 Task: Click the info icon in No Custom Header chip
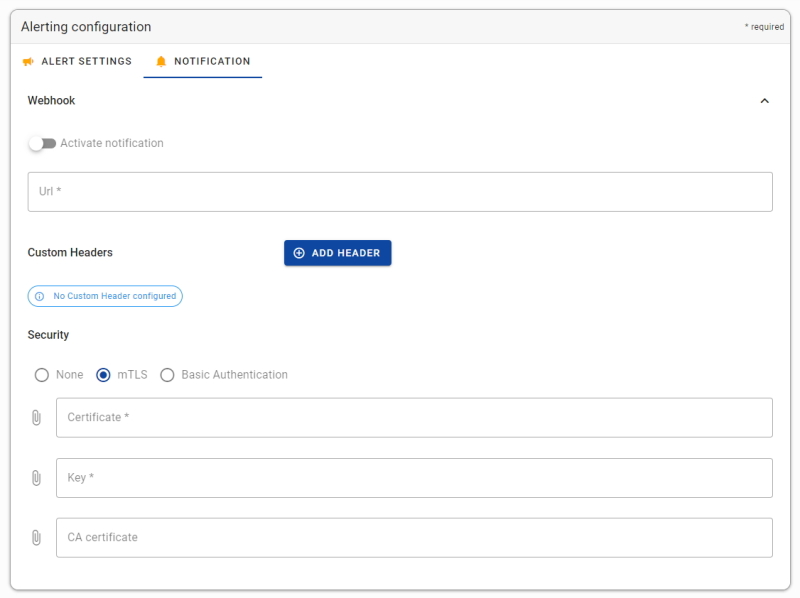tap(39, 296)
